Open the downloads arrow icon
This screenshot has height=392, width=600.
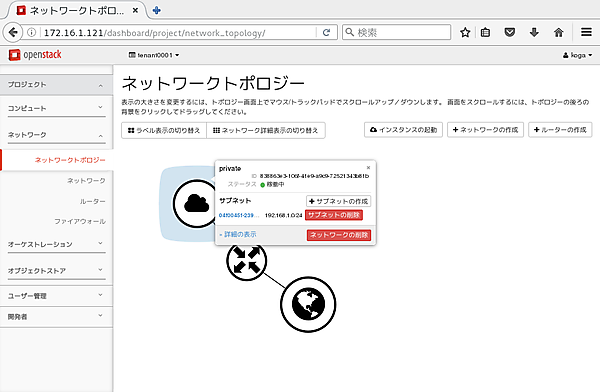[x=534, y=33]
